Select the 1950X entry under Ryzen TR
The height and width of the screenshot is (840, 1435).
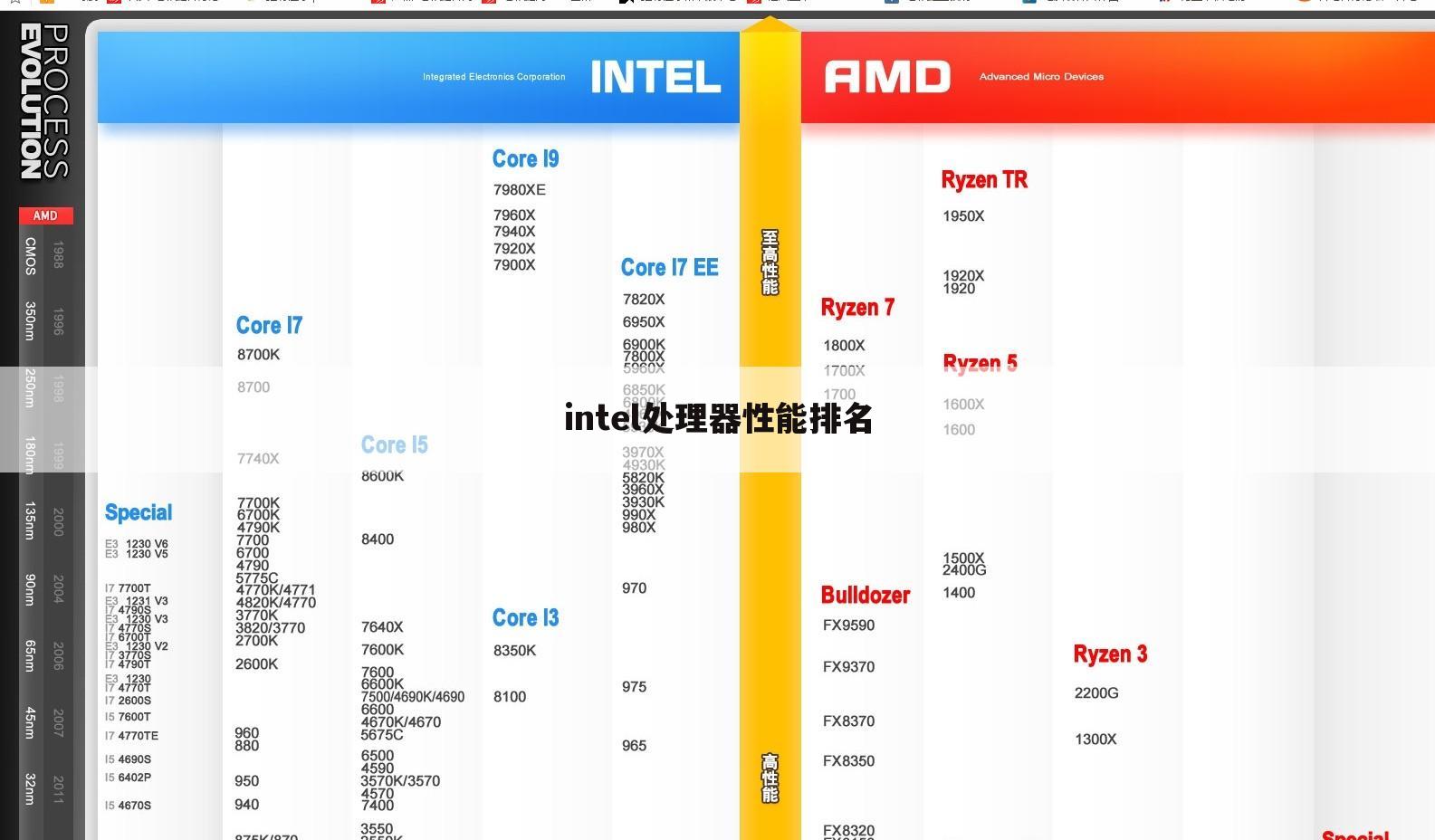click(963, 216)
